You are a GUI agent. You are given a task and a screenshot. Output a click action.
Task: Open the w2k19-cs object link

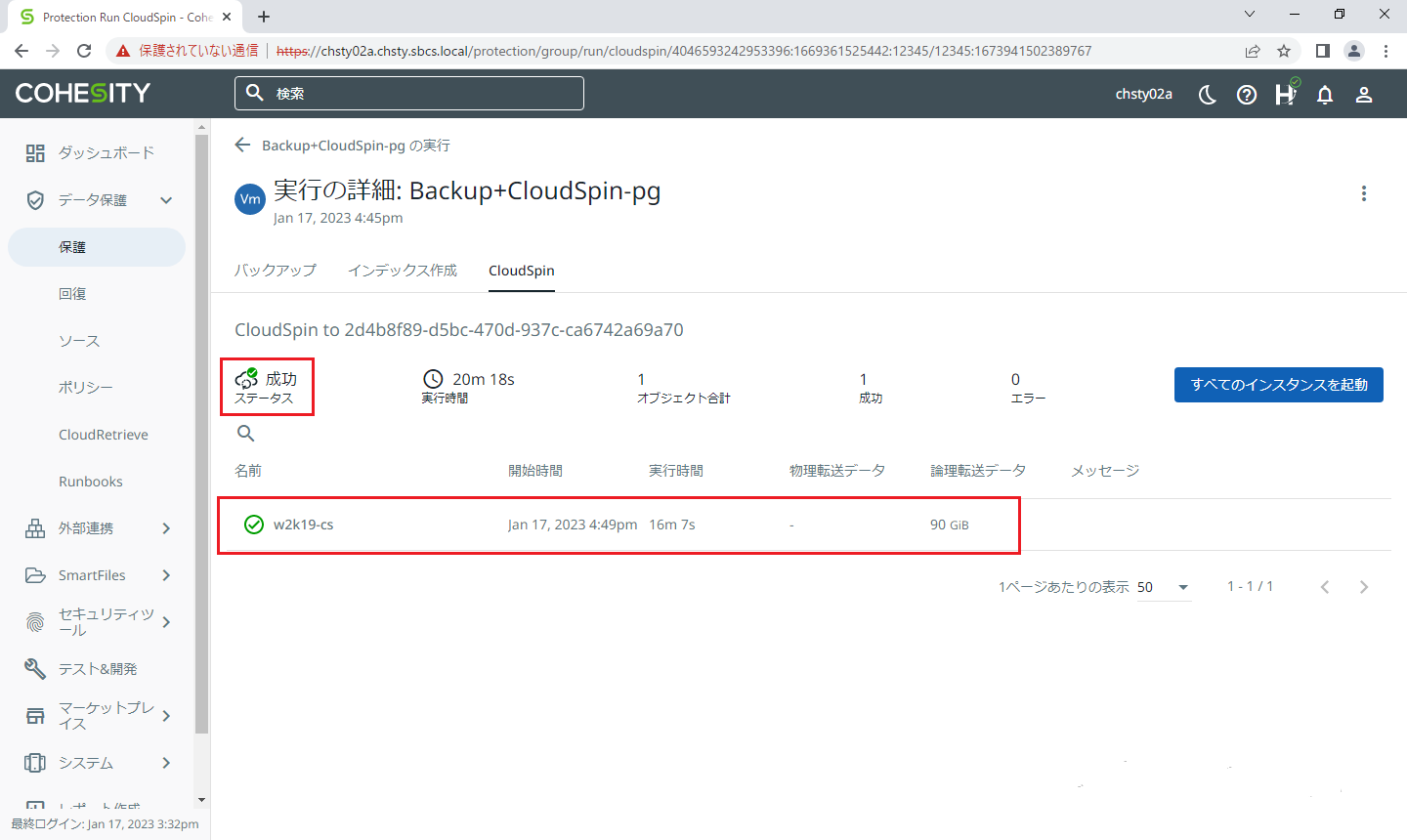click(x=304, y=525)
